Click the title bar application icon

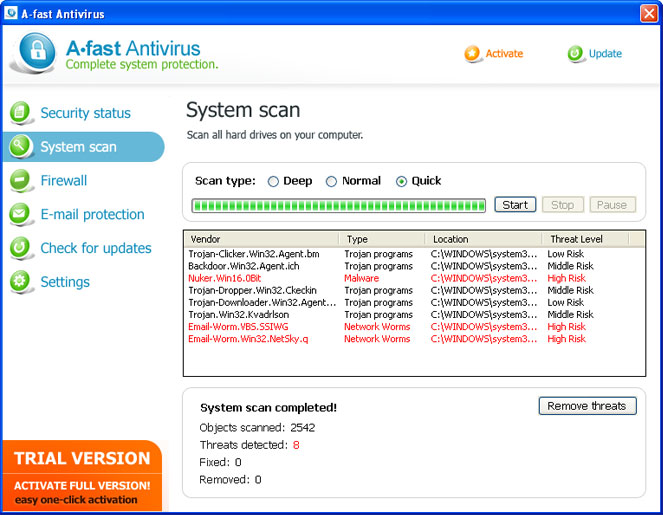click(11, 13)
